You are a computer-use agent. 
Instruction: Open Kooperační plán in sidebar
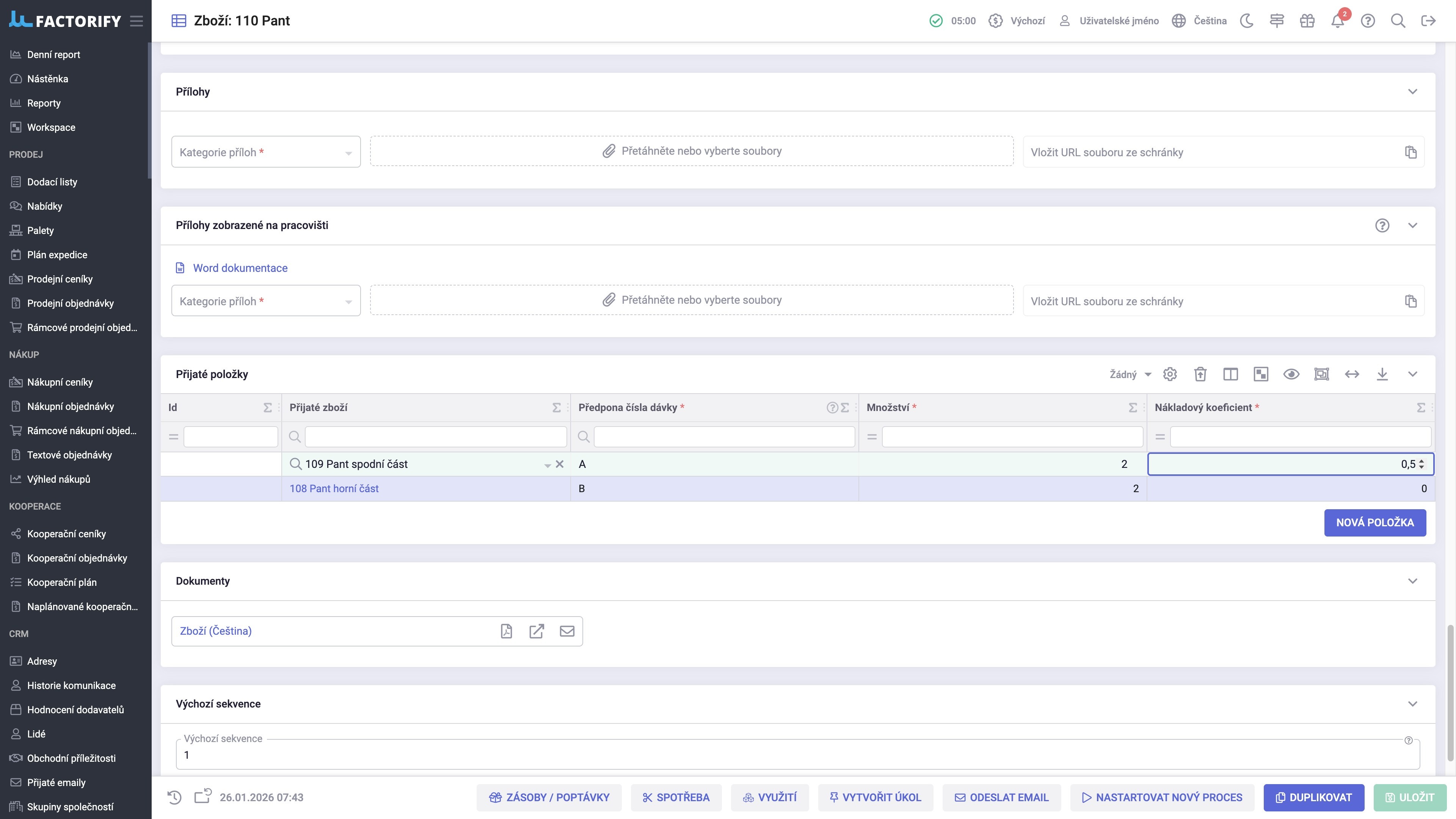tap(61, 582)
